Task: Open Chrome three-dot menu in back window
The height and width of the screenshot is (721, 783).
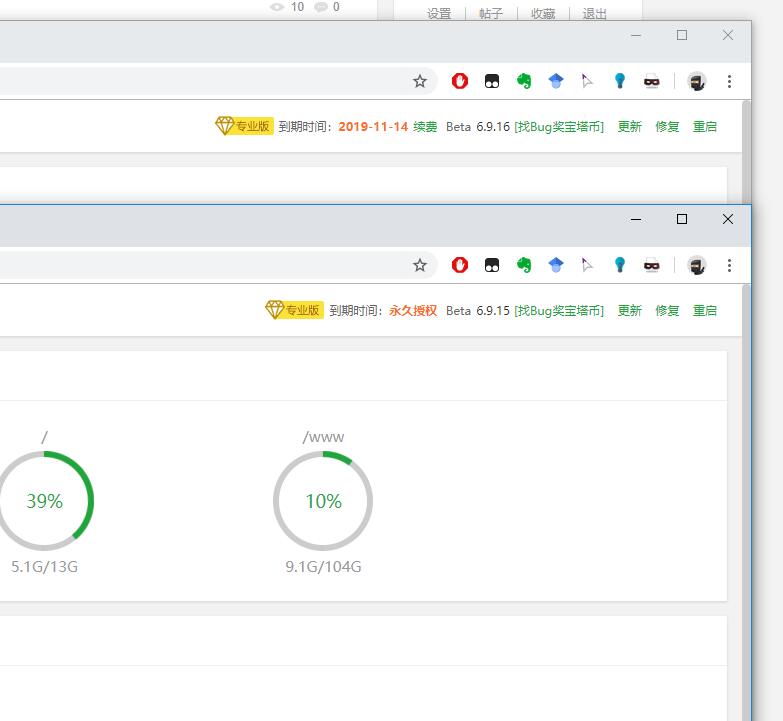Action: click(730, 81)
